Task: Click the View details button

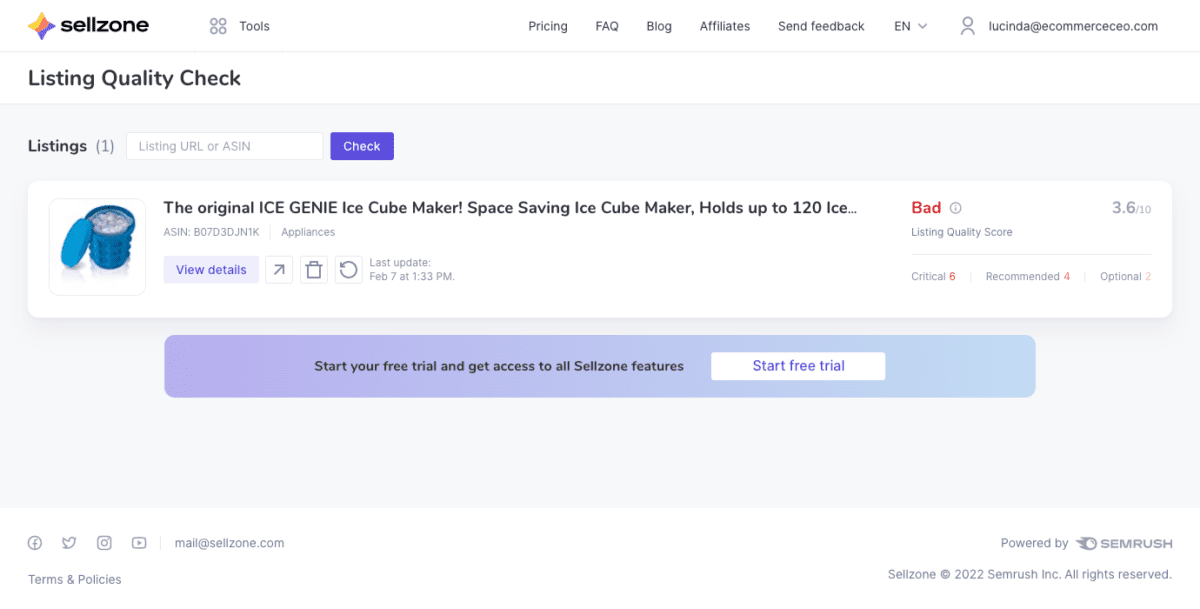Action: tap(212, 270)
